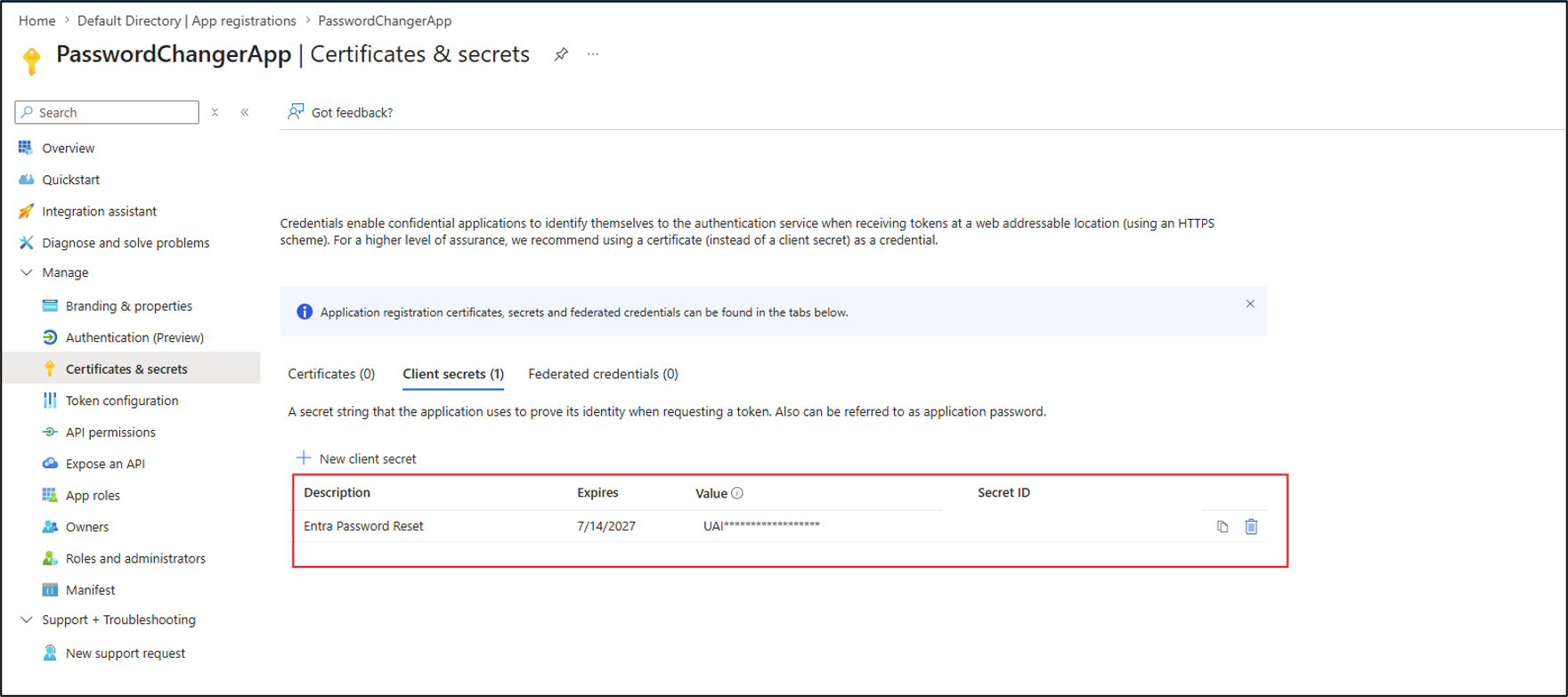
Task: Collapse the Manage section chevron
Action: (x=26, y=273)
